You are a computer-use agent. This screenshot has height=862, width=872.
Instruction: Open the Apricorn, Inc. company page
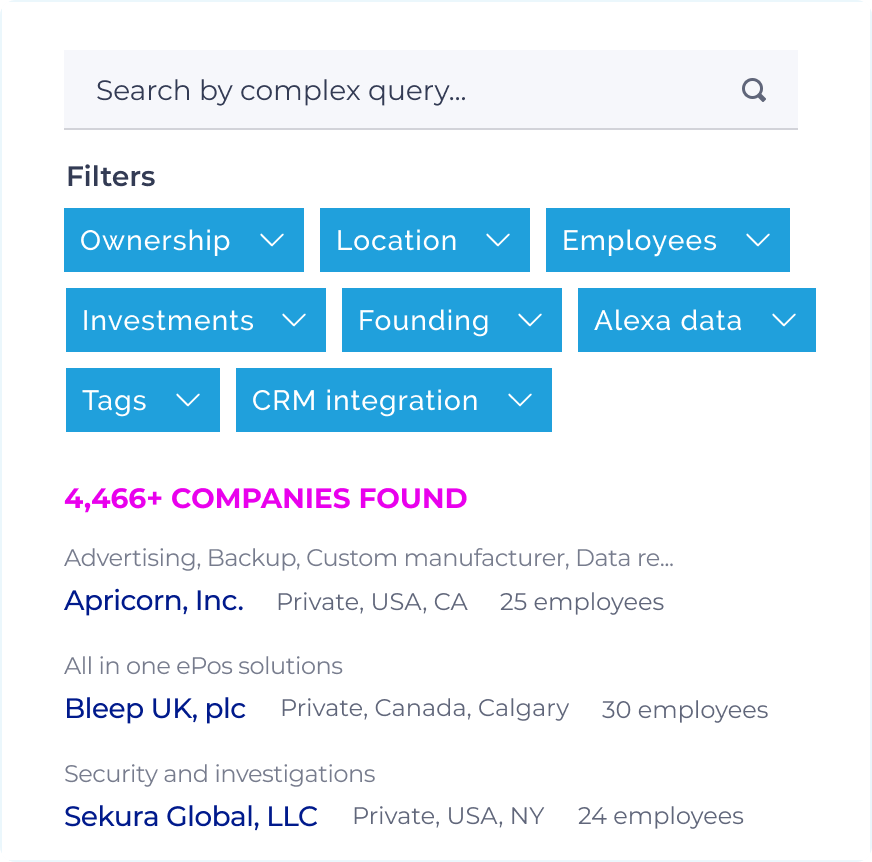(x=153, y=601)
